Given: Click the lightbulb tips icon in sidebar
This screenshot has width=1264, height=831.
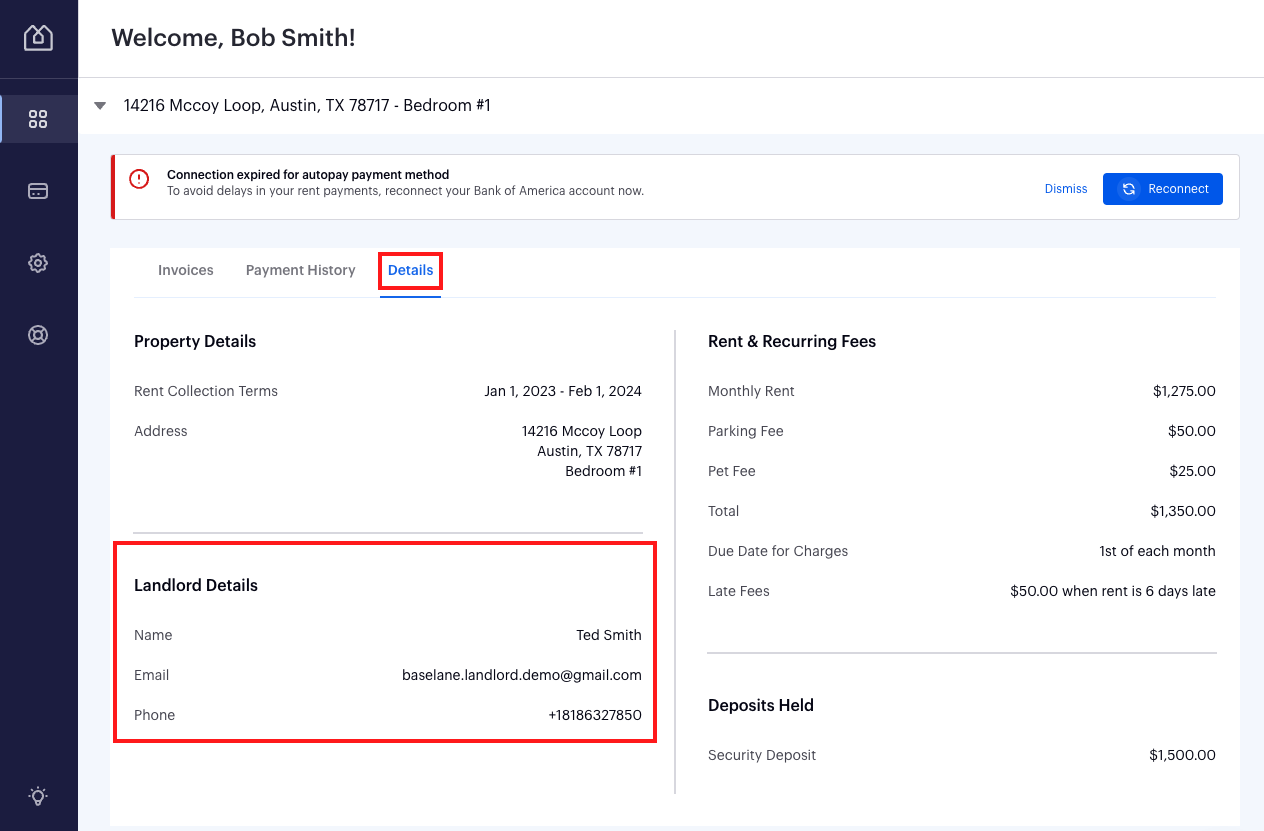Looking at the screenshot, I should 38,796.
